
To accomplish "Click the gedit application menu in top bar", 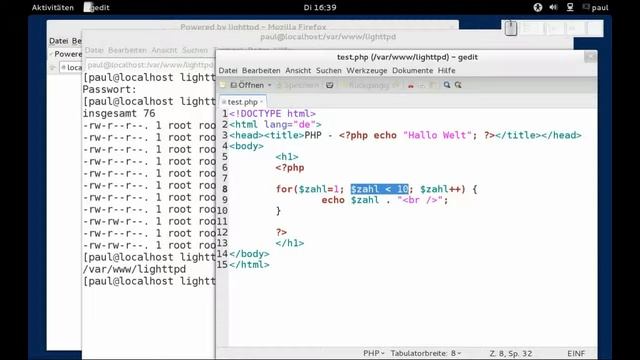I will click(x=97, y=7).
